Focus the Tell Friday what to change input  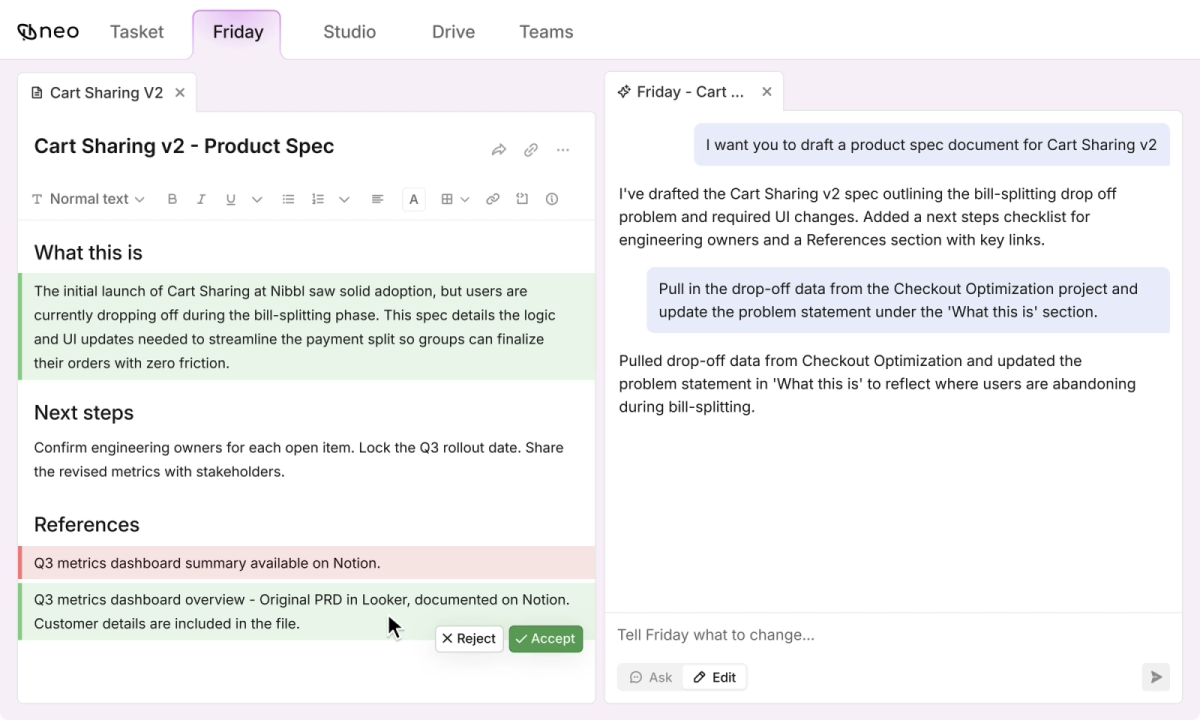[x=893, y=635]
